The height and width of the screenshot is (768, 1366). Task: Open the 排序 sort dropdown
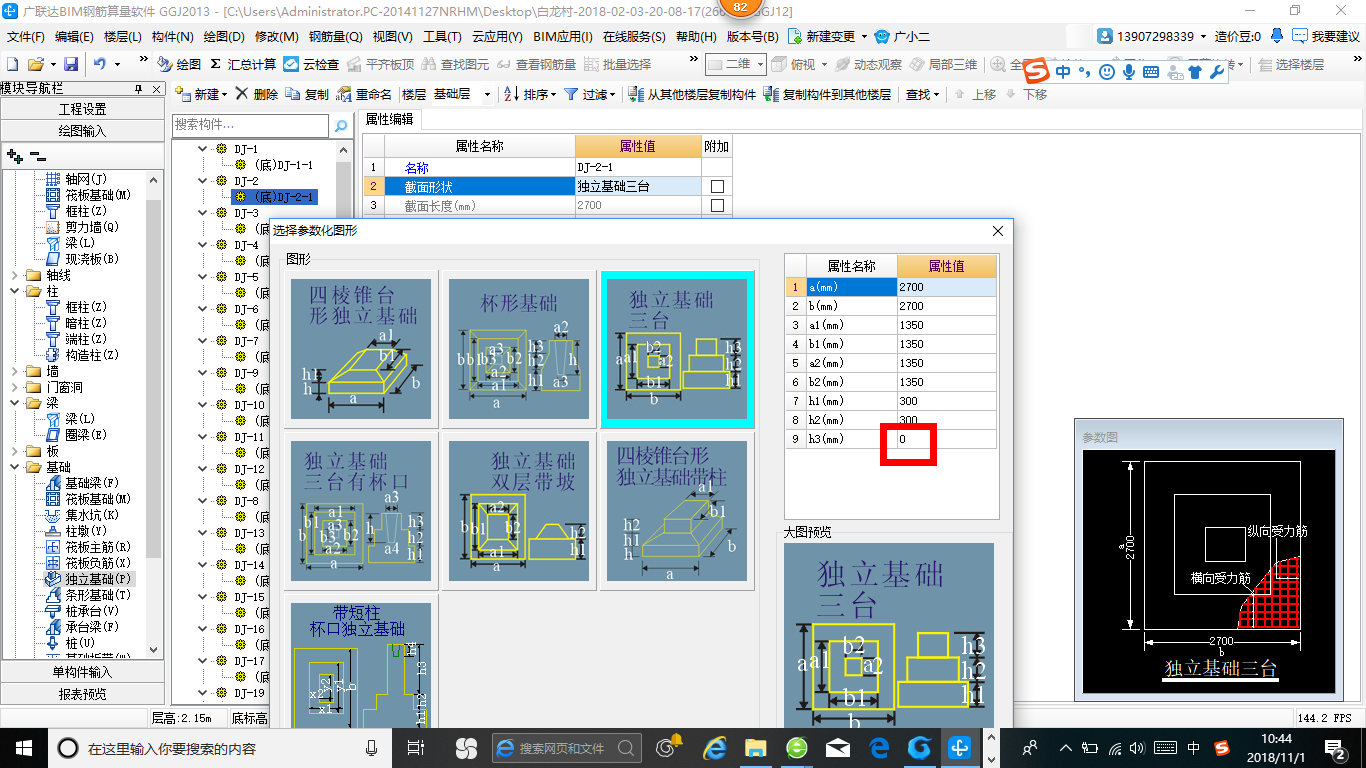pyautogui.click(x=530, y=94)
